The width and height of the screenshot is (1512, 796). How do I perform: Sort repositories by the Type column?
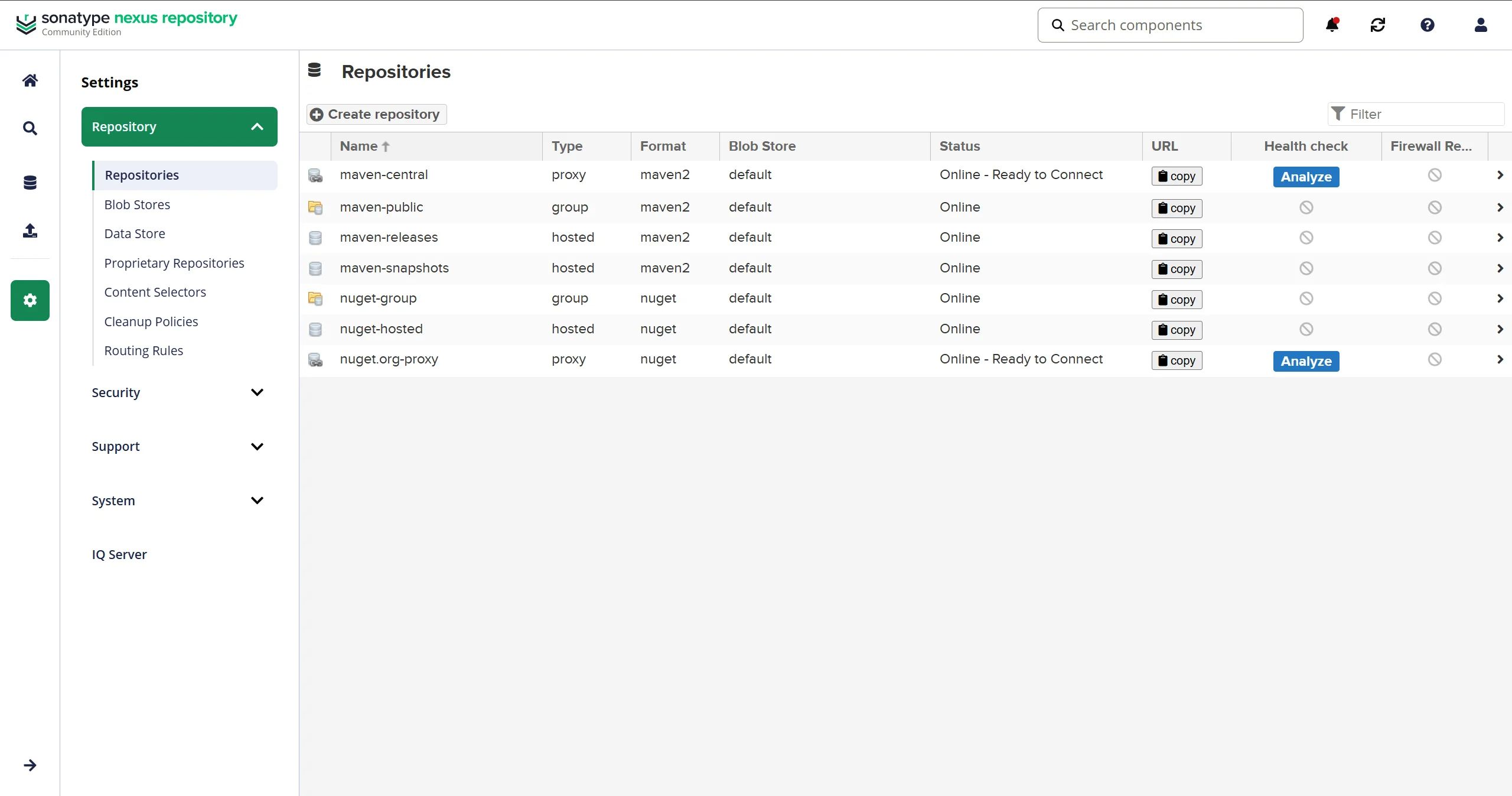[586, 146]
